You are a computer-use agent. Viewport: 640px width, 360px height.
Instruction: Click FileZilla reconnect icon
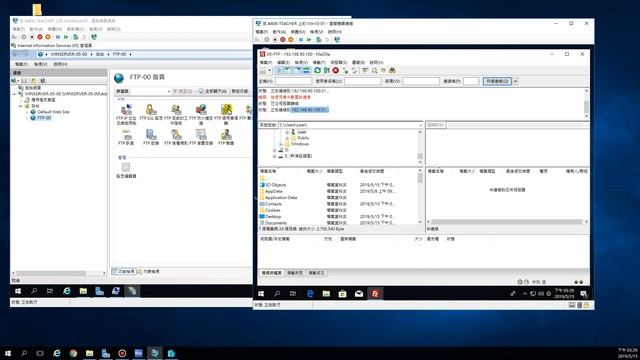coord(354,71)
